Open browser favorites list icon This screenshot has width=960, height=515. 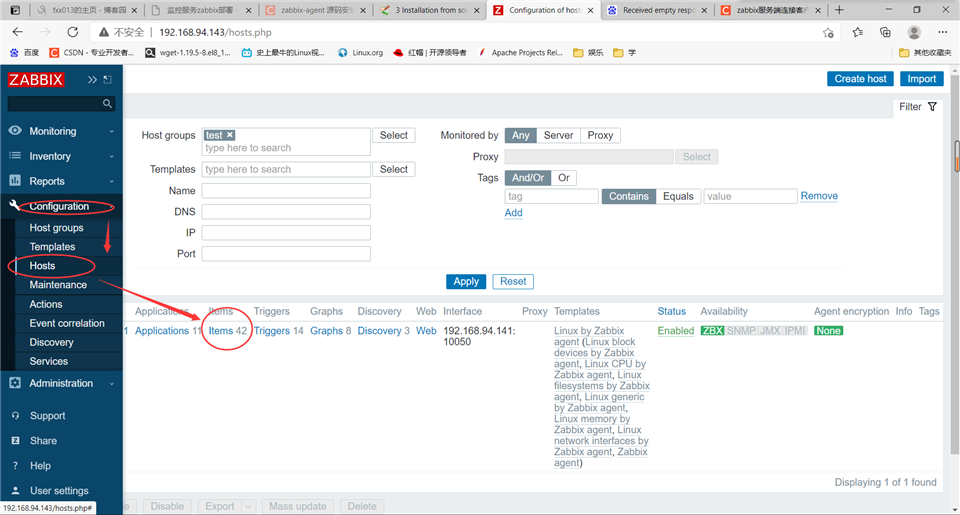tap(857, 32)
